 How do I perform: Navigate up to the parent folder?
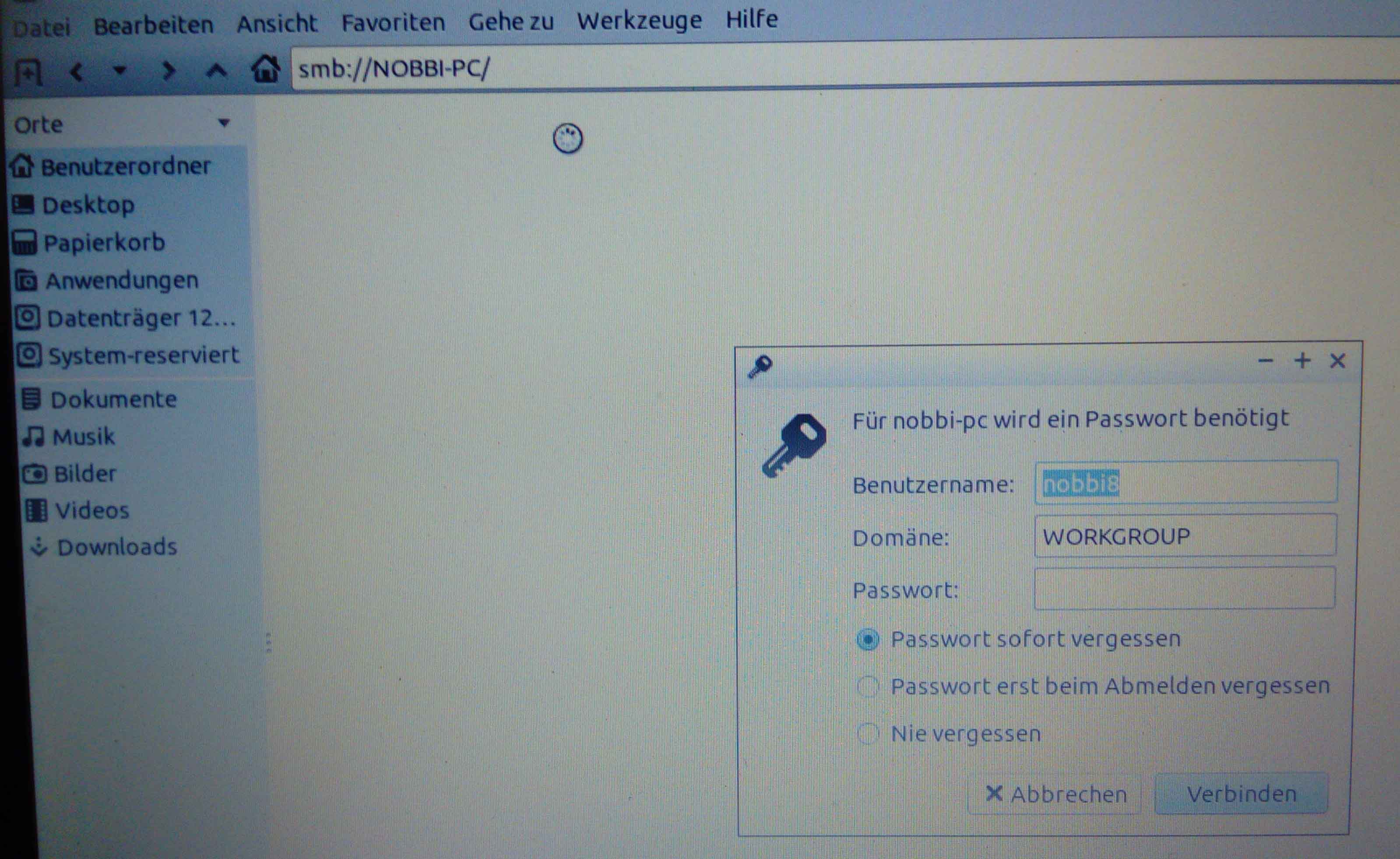tap(216, 71)
